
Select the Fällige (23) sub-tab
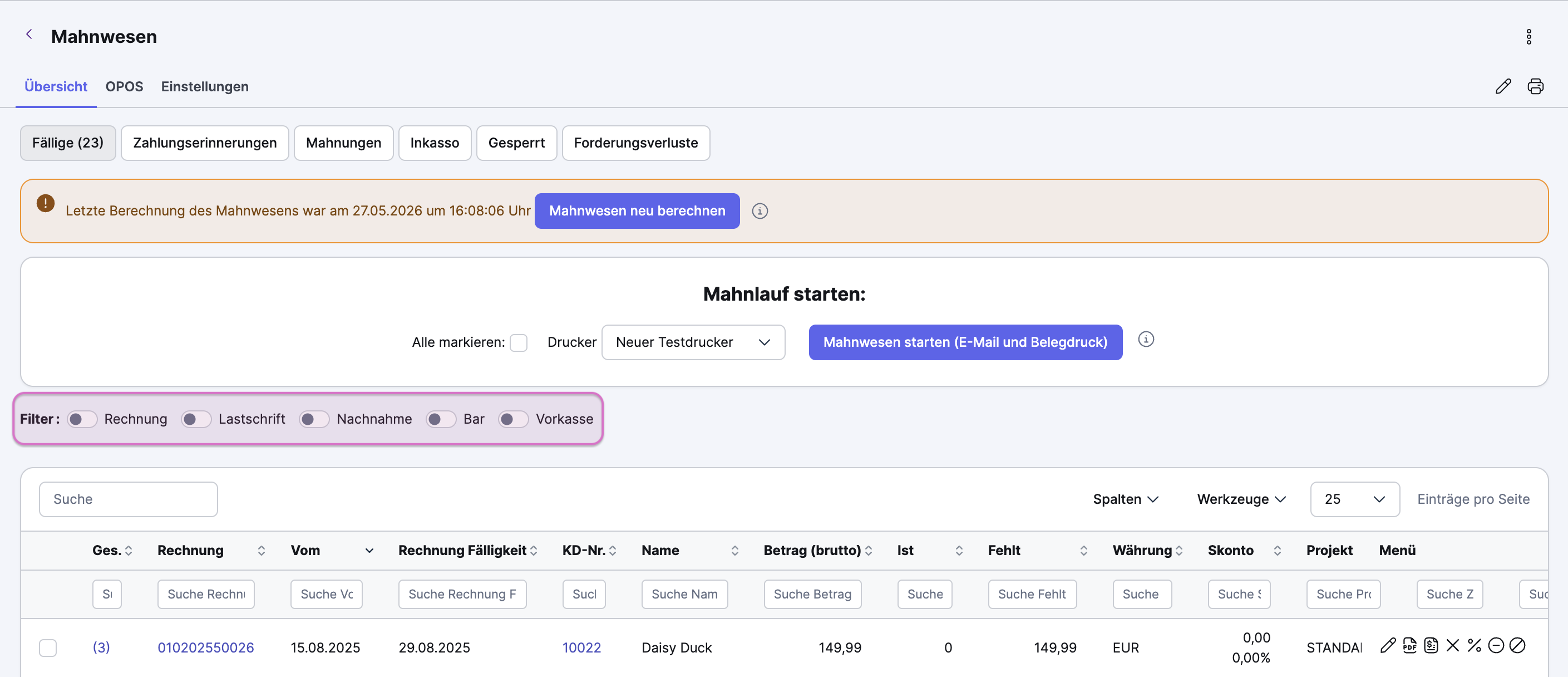coord(67,143)
